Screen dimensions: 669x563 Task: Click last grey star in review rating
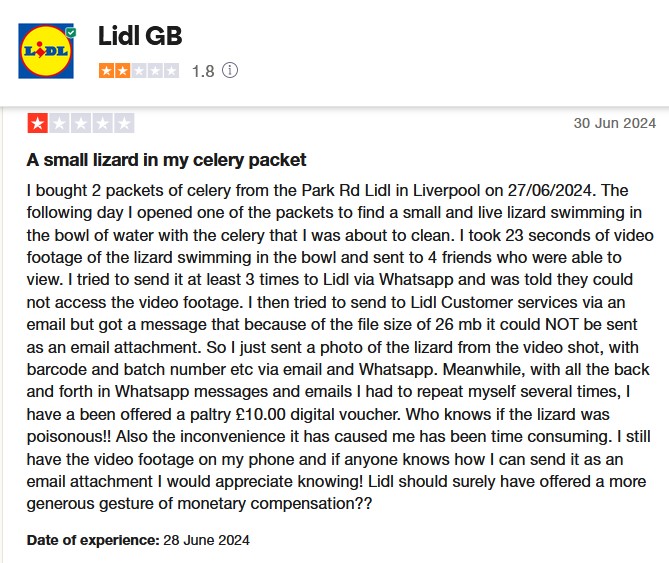[124, 124]
